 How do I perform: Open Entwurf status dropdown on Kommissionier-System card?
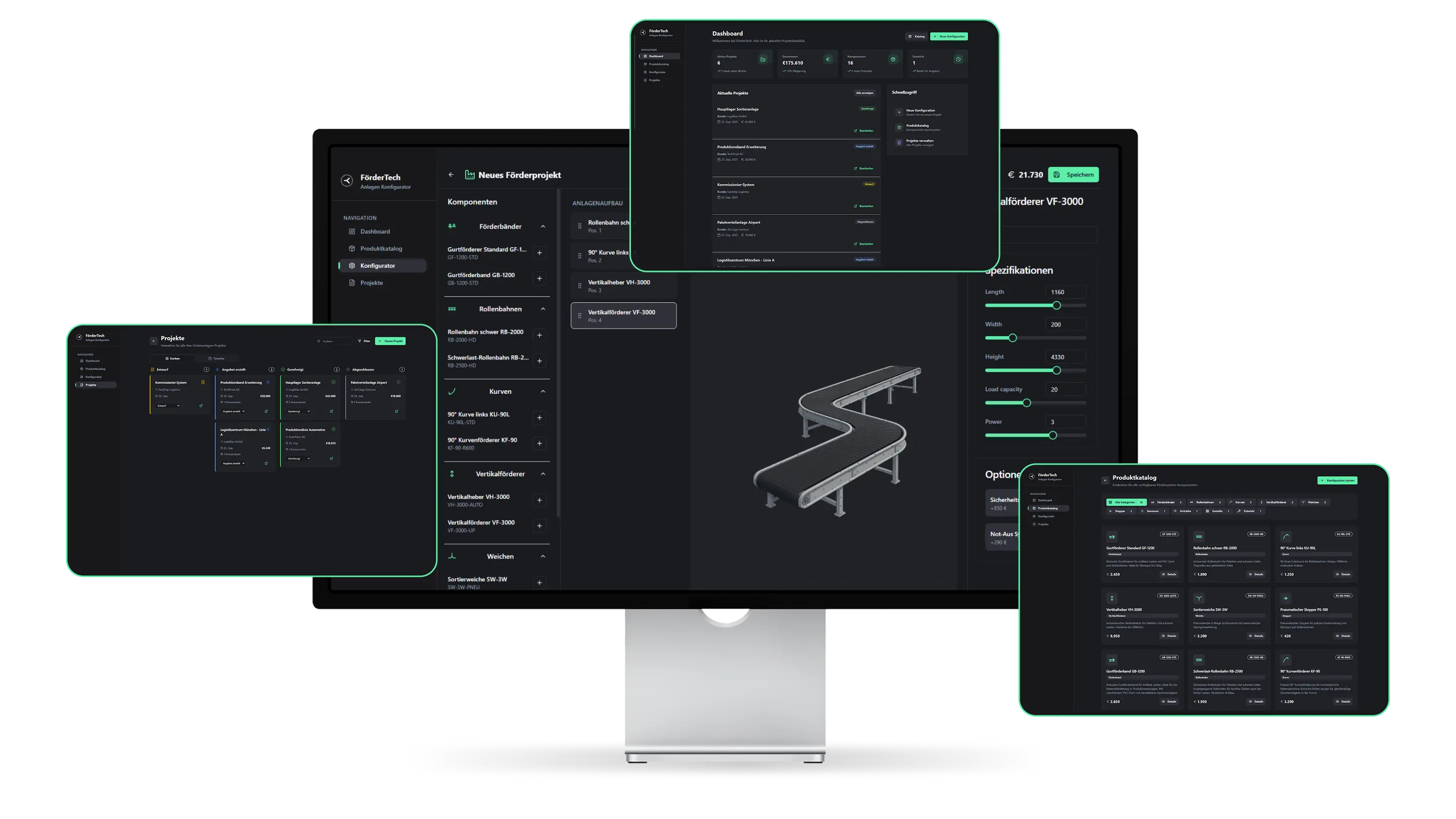coord(168,406)
